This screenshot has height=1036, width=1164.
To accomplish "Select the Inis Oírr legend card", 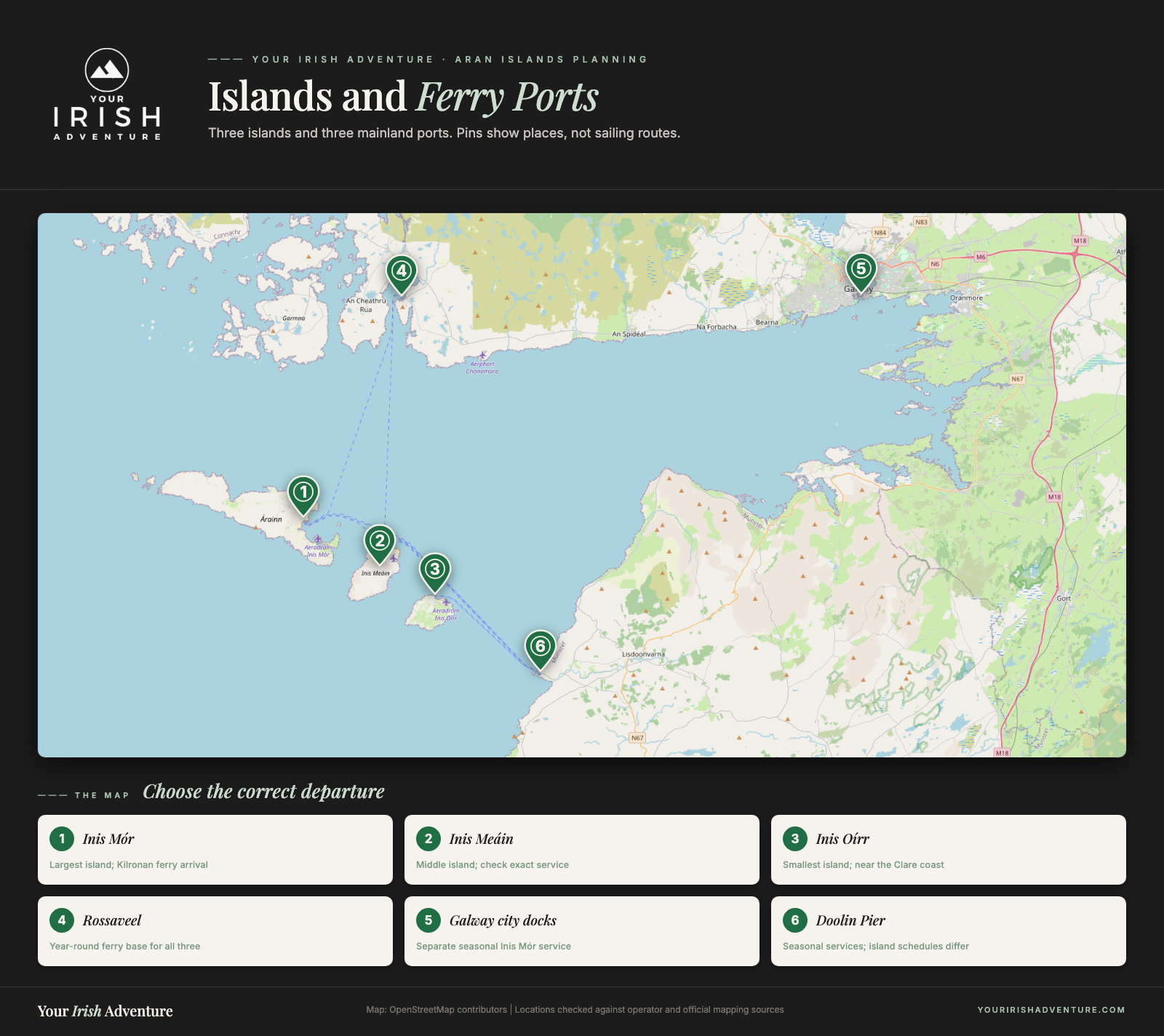I will (x=949, y=850).
